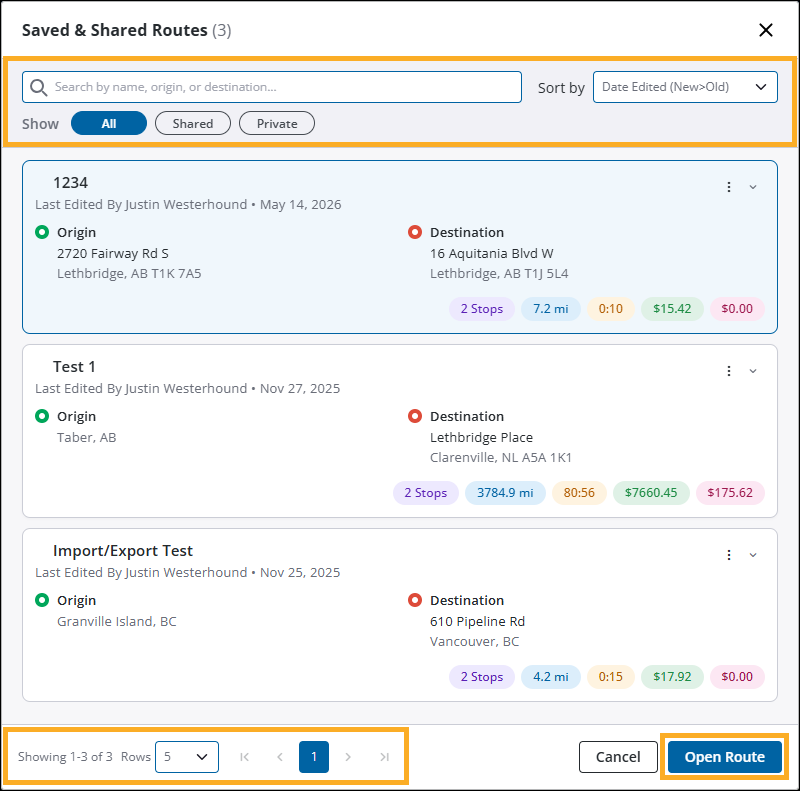Show only Private routes
Viewport: 800px width, 791px height.
pyautogui.click(x=277, y=123)
